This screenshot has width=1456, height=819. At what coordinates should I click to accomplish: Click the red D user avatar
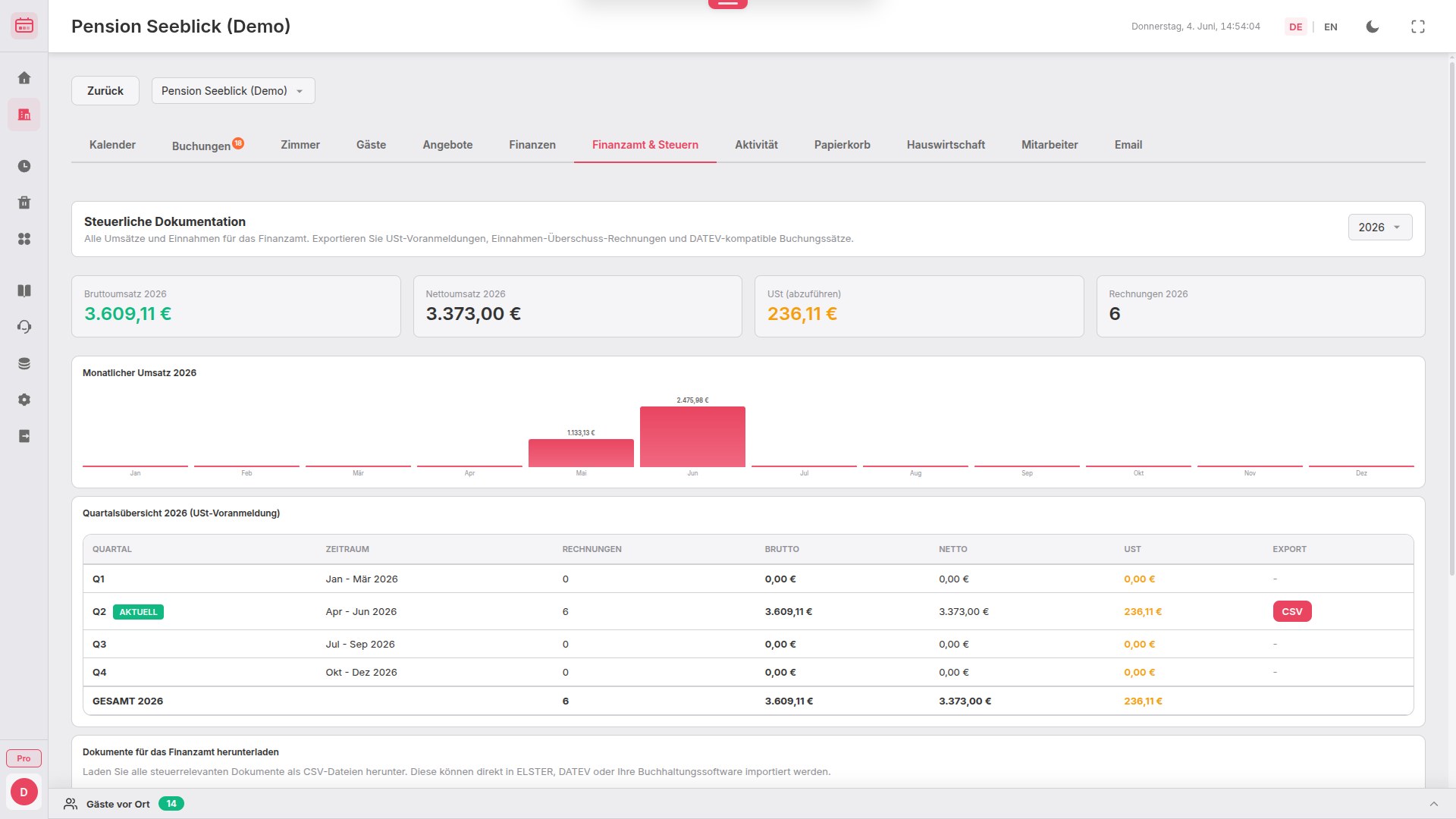tap(24, 792)
